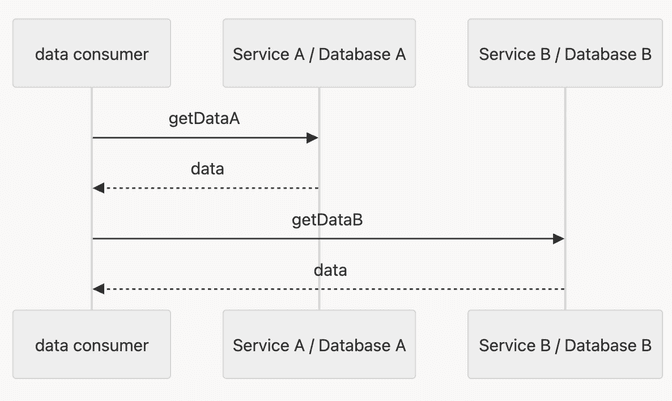Click the "getDataB" message label
Viewport: 672px width, 401px height.
pos(327,219)
